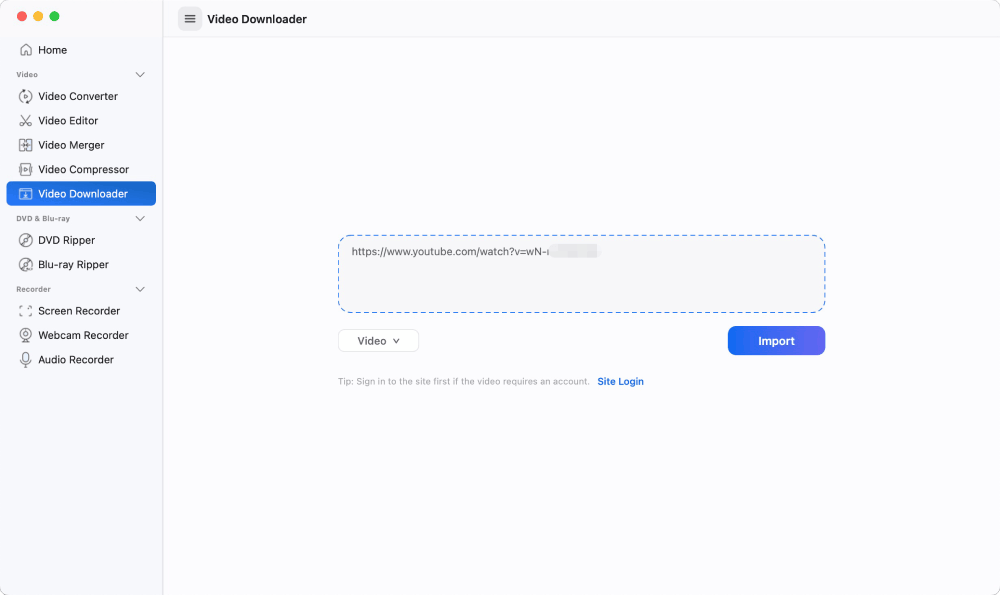Open the Video Converter label

point(78,96)
